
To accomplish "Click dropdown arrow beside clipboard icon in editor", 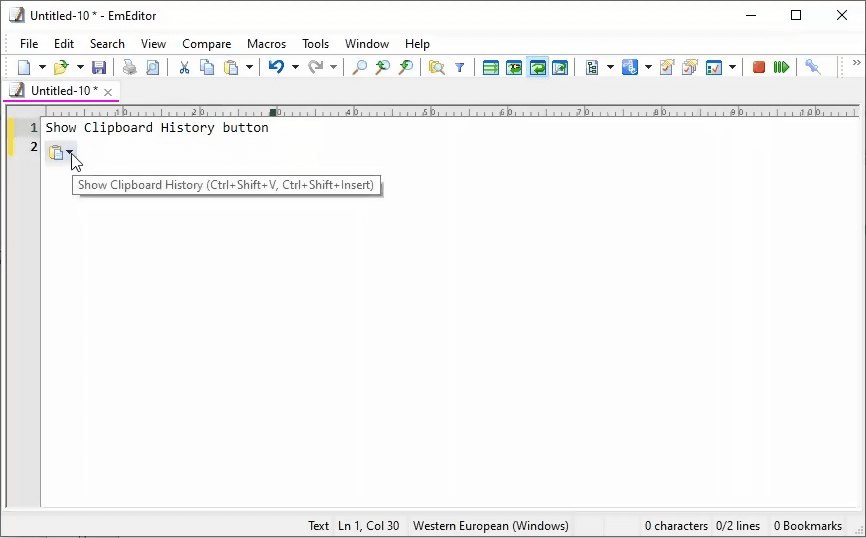I will coord(69,152).
